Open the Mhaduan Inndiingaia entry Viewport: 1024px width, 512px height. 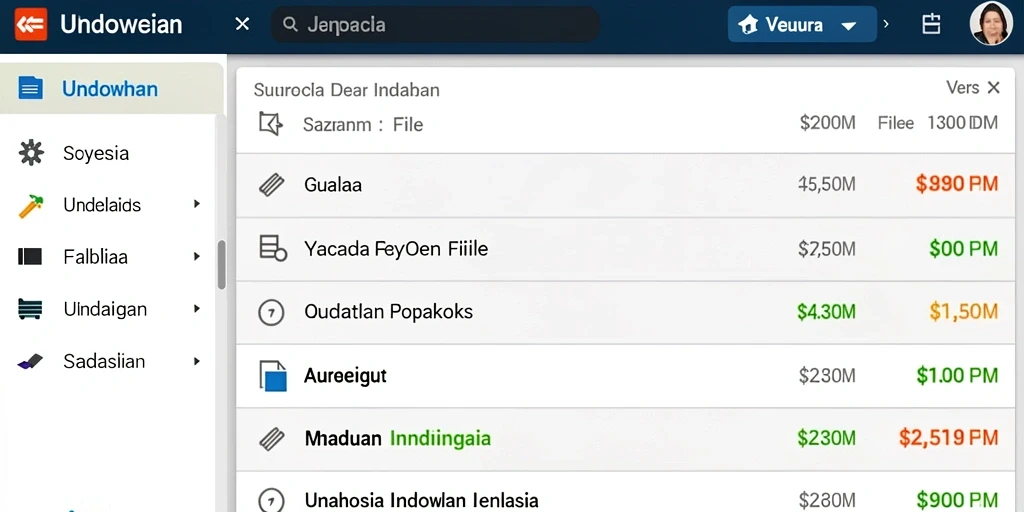[x=626, y=438]
